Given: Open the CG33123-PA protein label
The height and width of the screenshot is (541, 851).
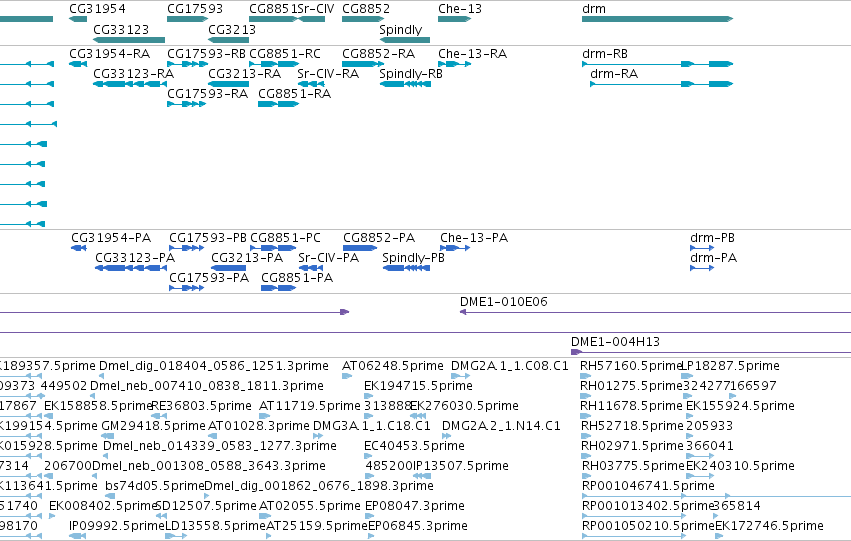Looking at the screenshot, I should (135, 258).
